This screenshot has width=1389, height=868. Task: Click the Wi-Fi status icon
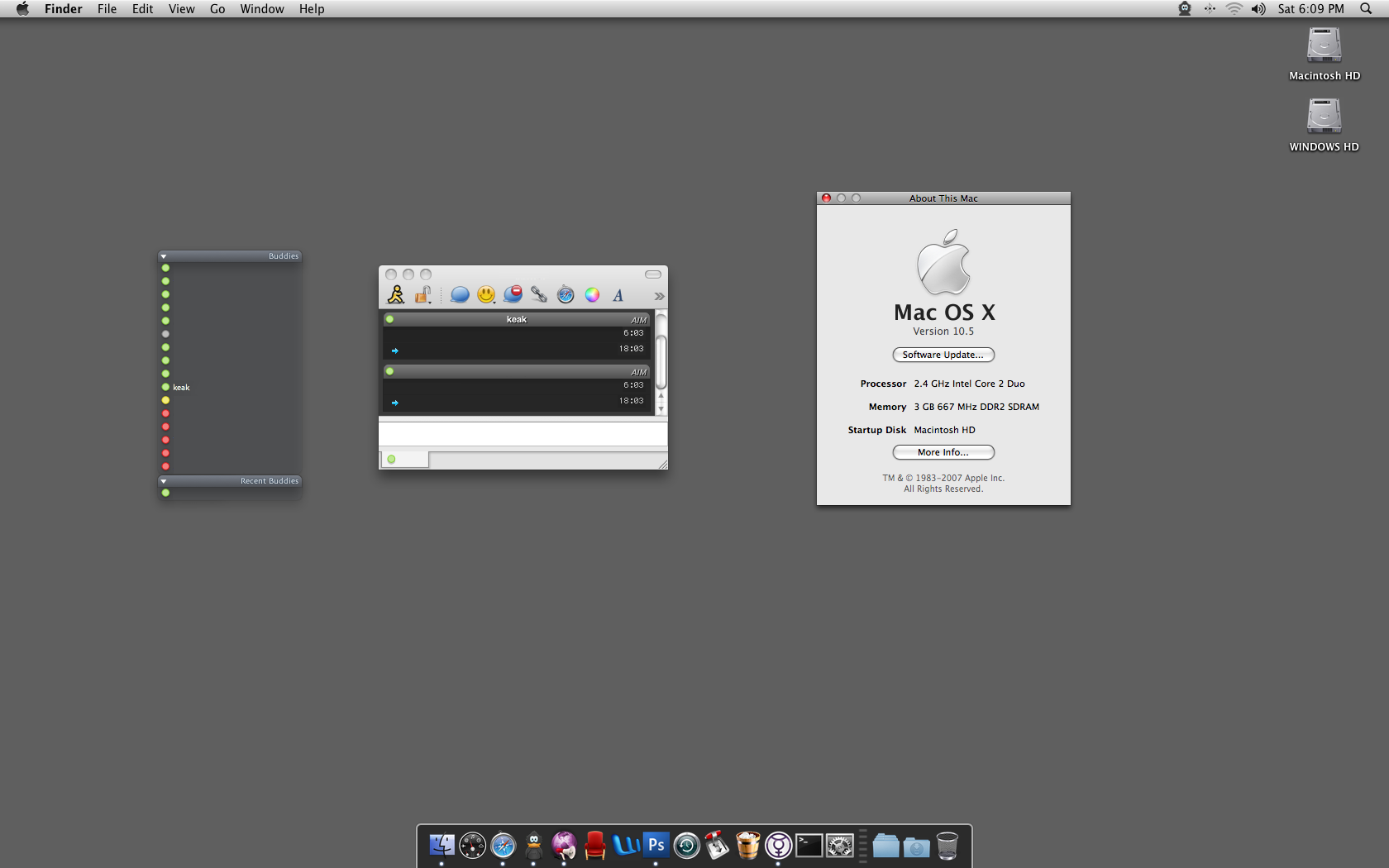1234,9
